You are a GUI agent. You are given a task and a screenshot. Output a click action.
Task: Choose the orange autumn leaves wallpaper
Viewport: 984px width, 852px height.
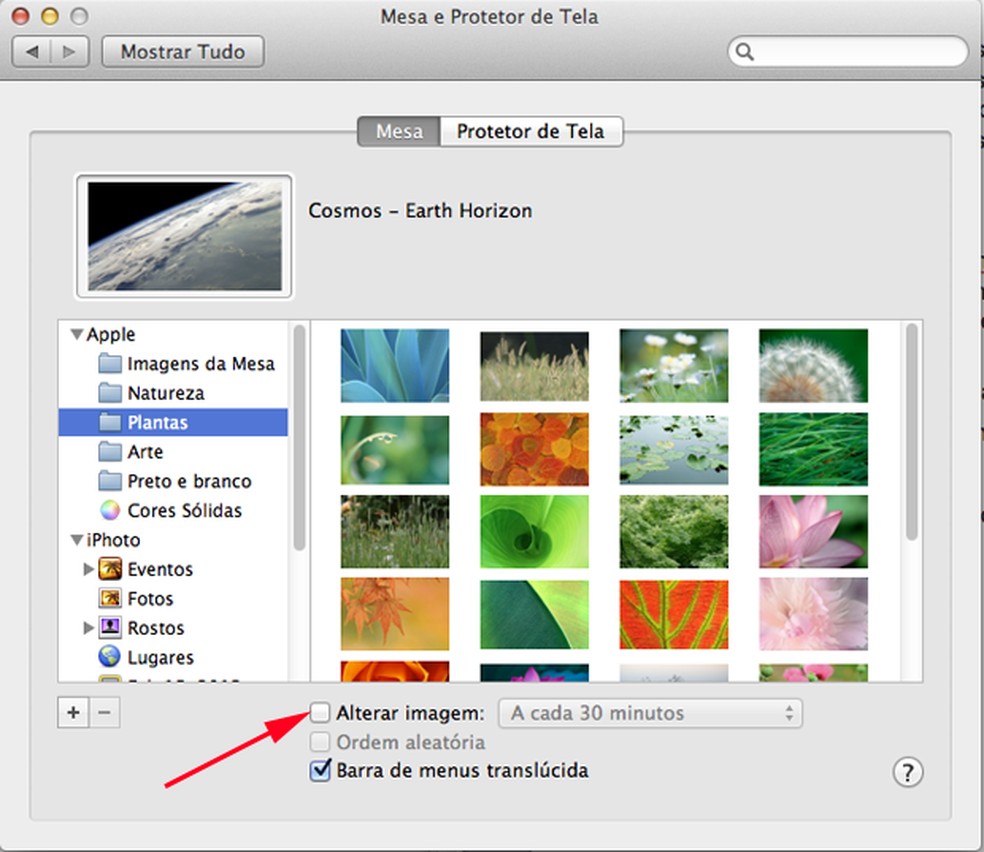pos(535,449)
